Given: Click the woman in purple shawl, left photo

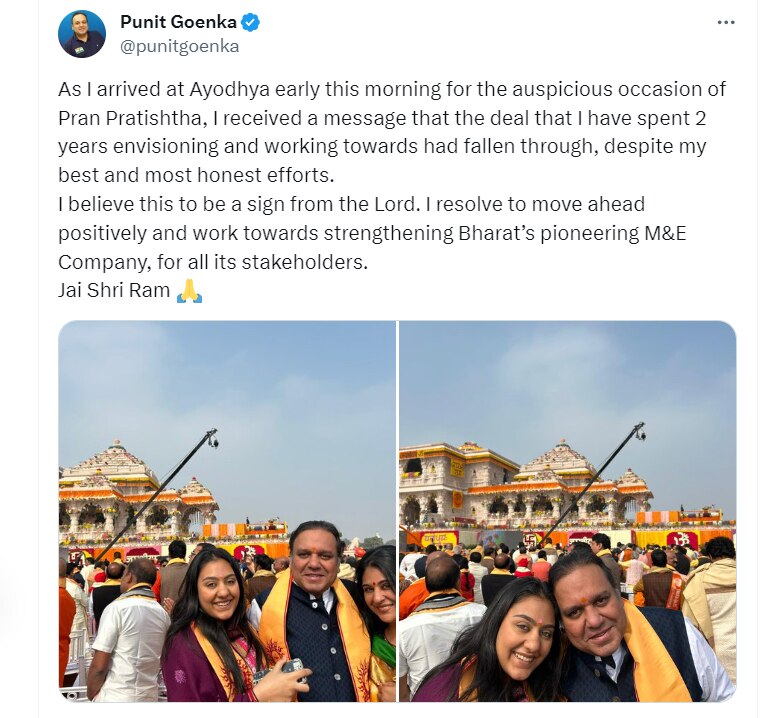Looking at the screenshot, I should tap(218, 628).
